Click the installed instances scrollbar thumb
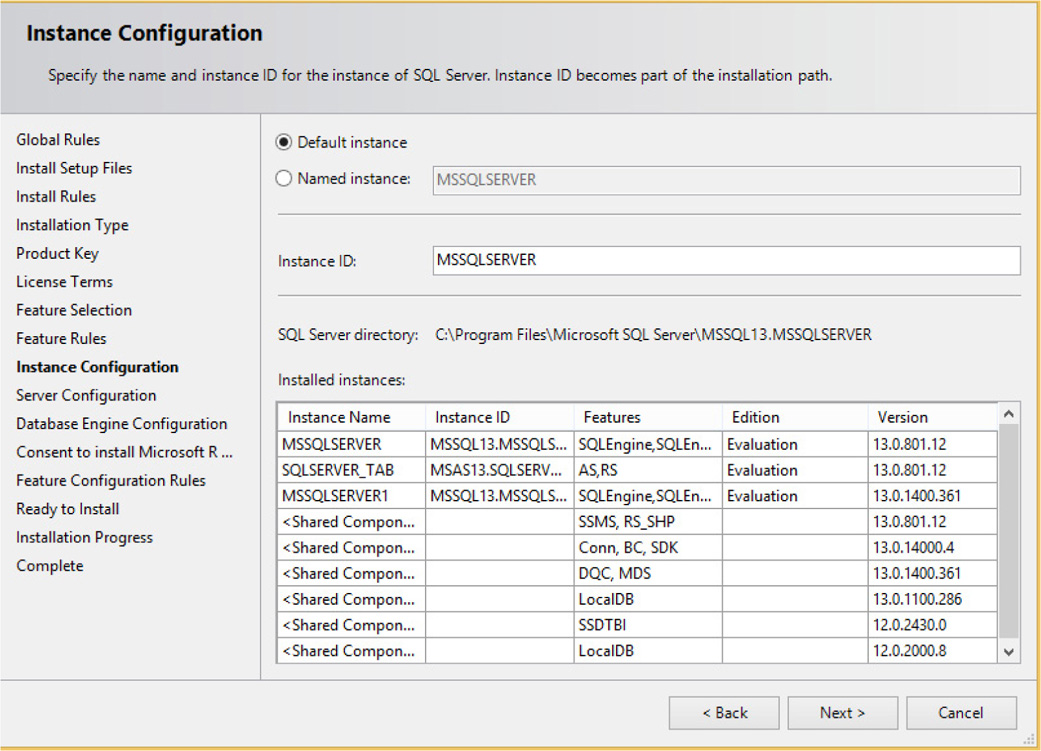Viewport: 1041px width, 751px height. 1008,531
